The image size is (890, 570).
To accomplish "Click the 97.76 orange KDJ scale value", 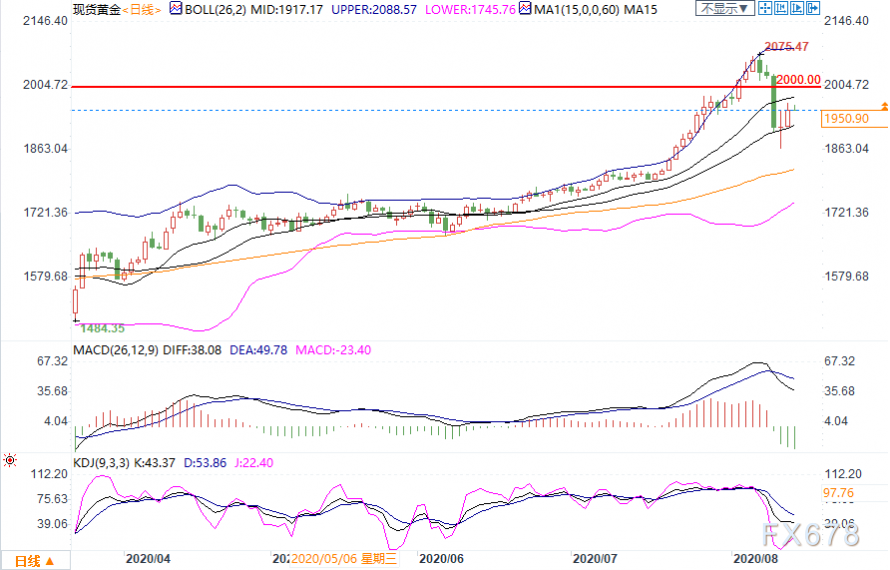I will pyautogui.click(x=838, y=493).
